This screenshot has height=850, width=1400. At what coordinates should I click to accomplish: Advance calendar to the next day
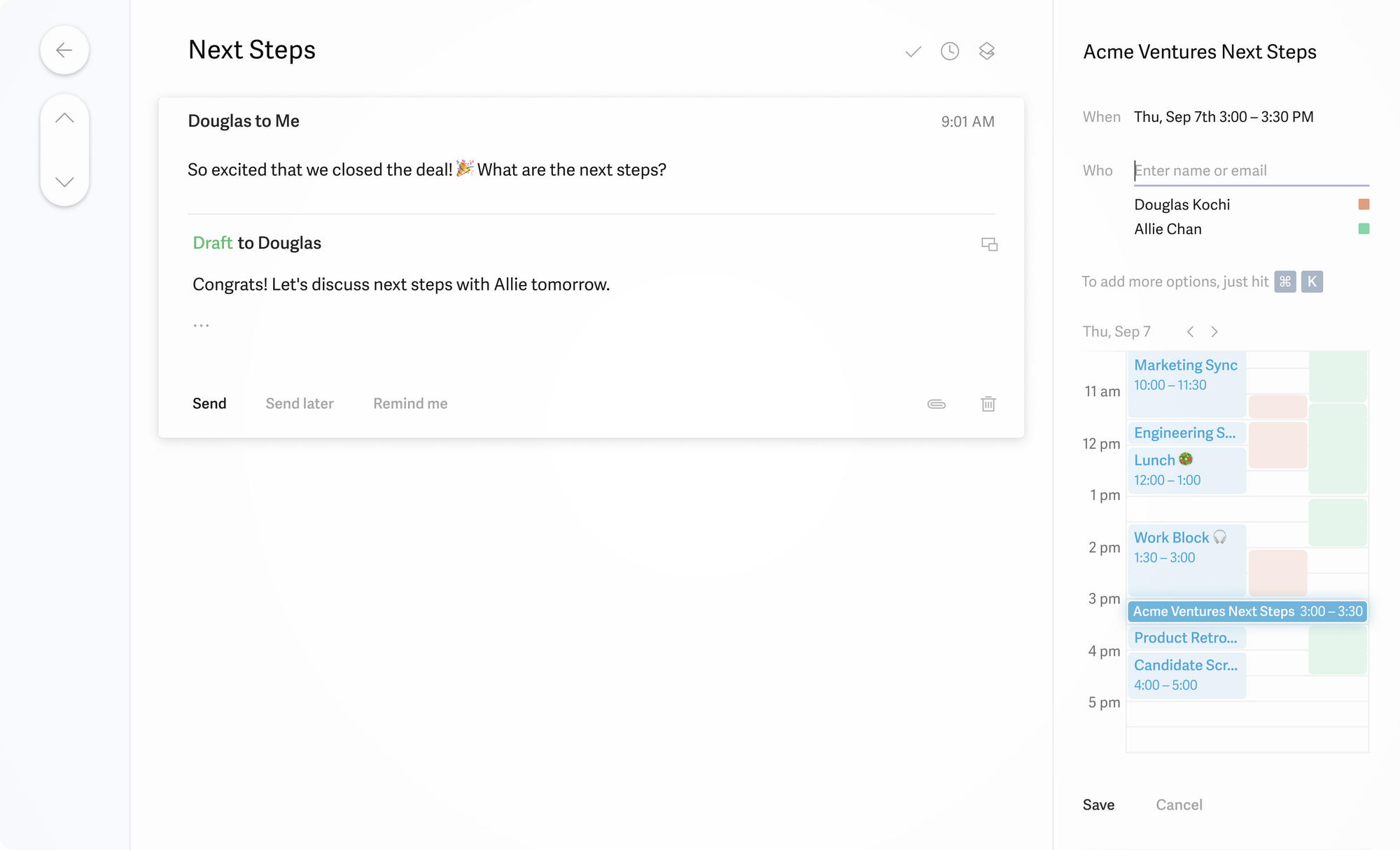[1214, 332]
